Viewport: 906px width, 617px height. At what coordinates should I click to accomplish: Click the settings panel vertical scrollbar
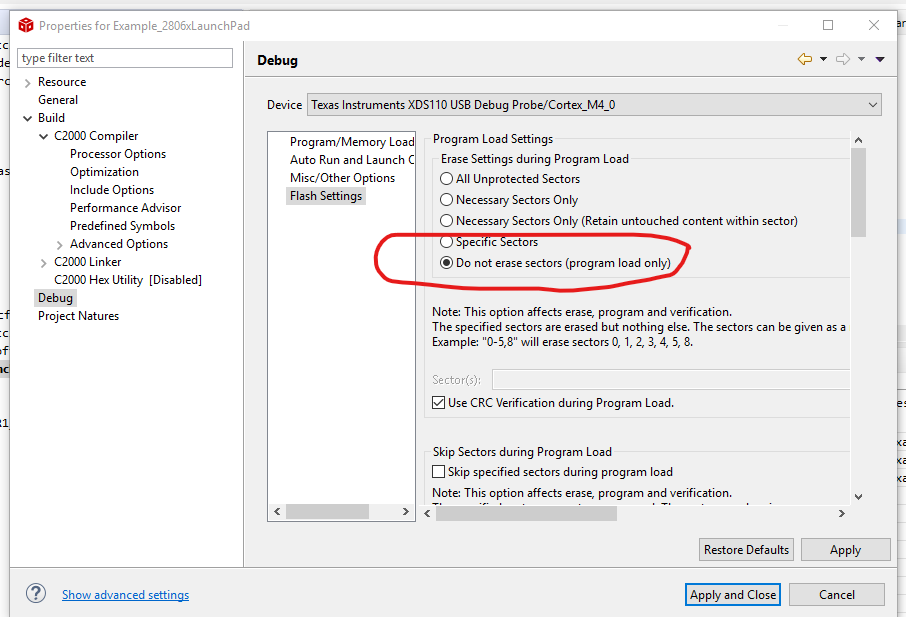point(858,190)
